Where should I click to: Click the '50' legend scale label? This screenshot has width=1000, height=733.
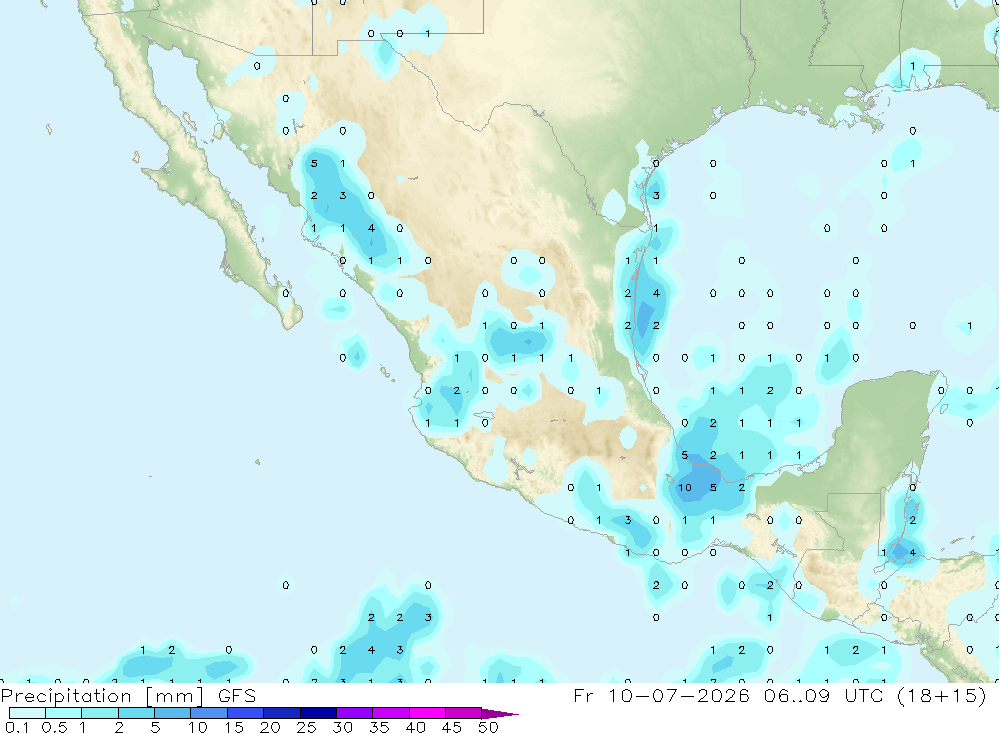489,727
